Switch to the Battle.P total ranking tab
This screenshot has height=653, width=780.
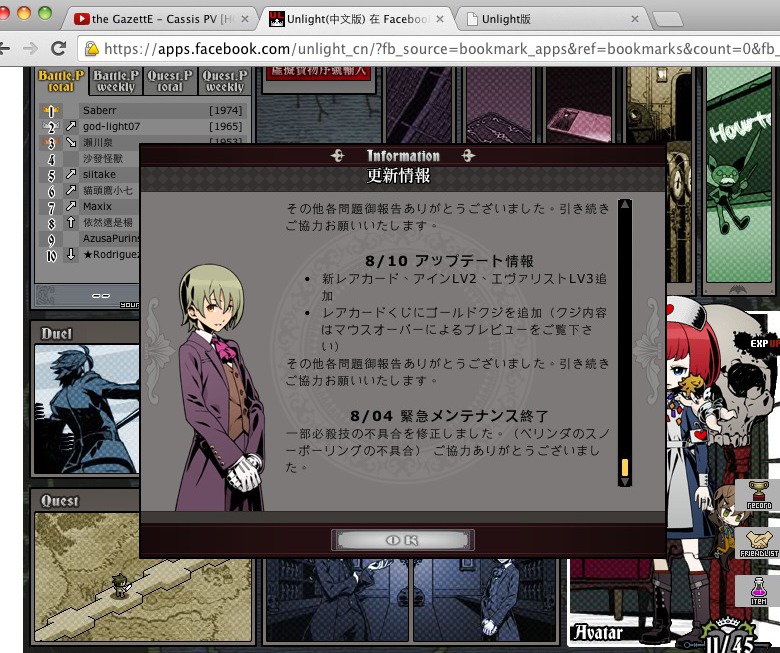coord(61,81)
